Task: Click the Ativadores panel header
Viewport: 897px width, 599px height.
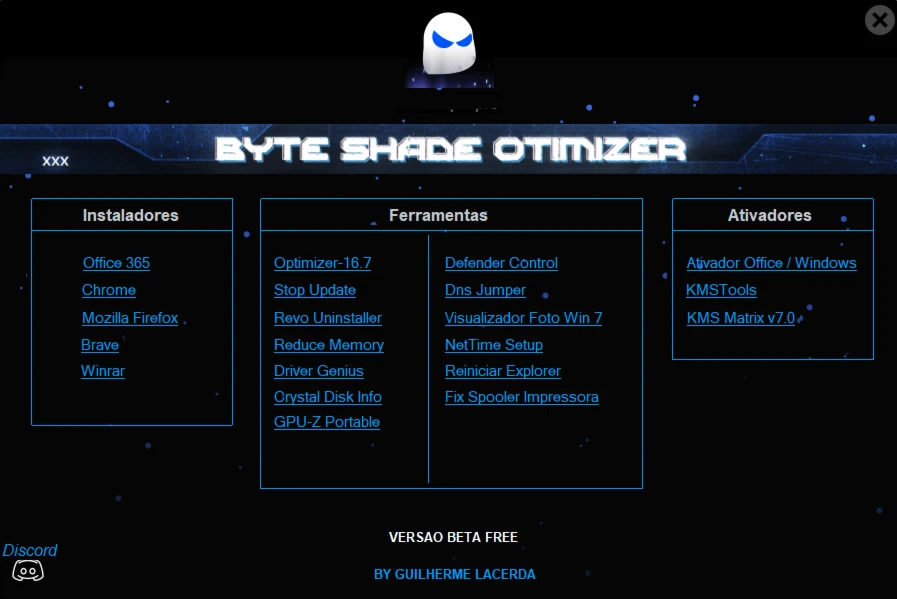Action: pyautogui.click(x=773, y=215)
